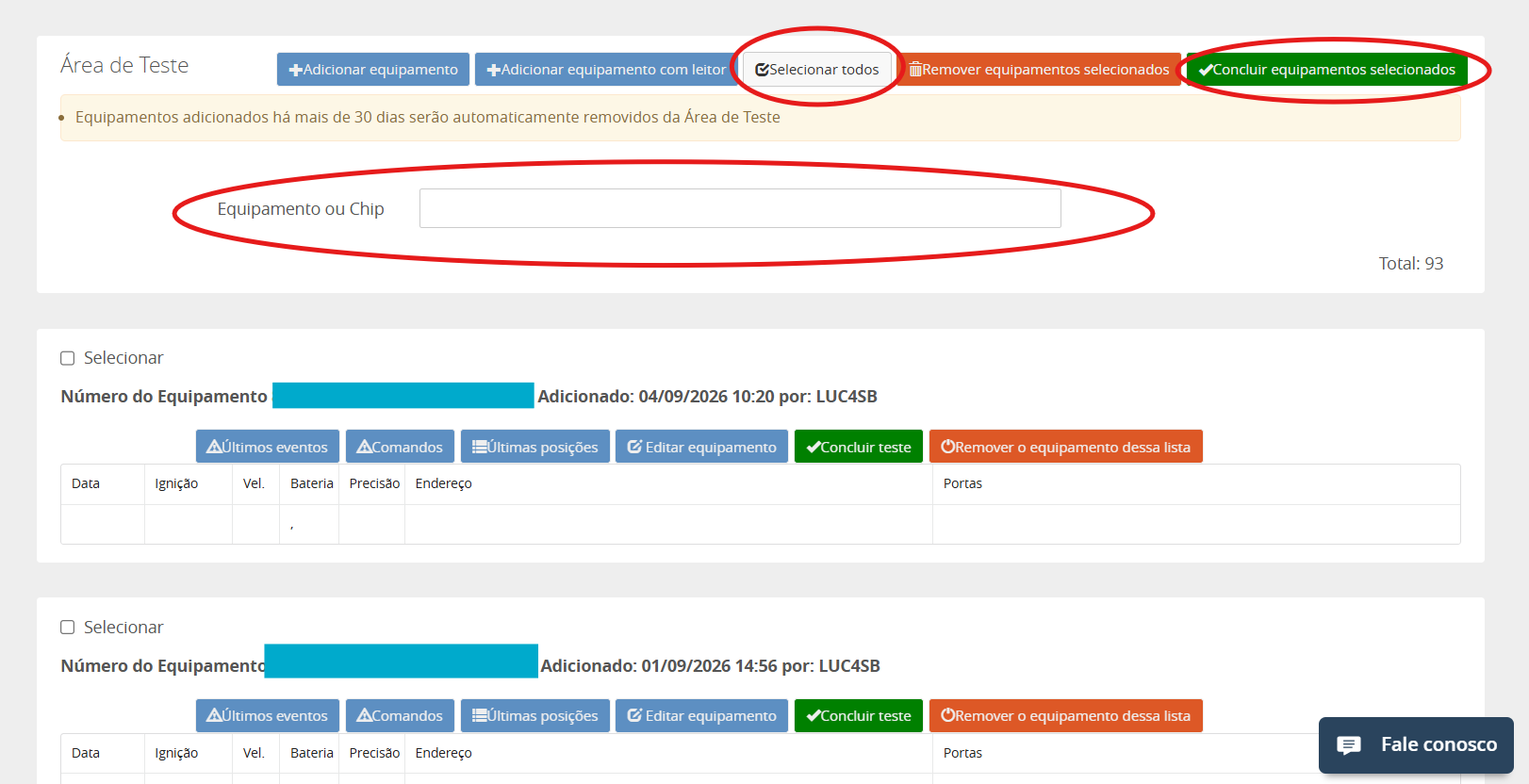The width and height of the screenshot is (1529, 784).
Task: Open Últimos eventos for the first equipment
Action: pyautogui.click(x=267, y=447)
